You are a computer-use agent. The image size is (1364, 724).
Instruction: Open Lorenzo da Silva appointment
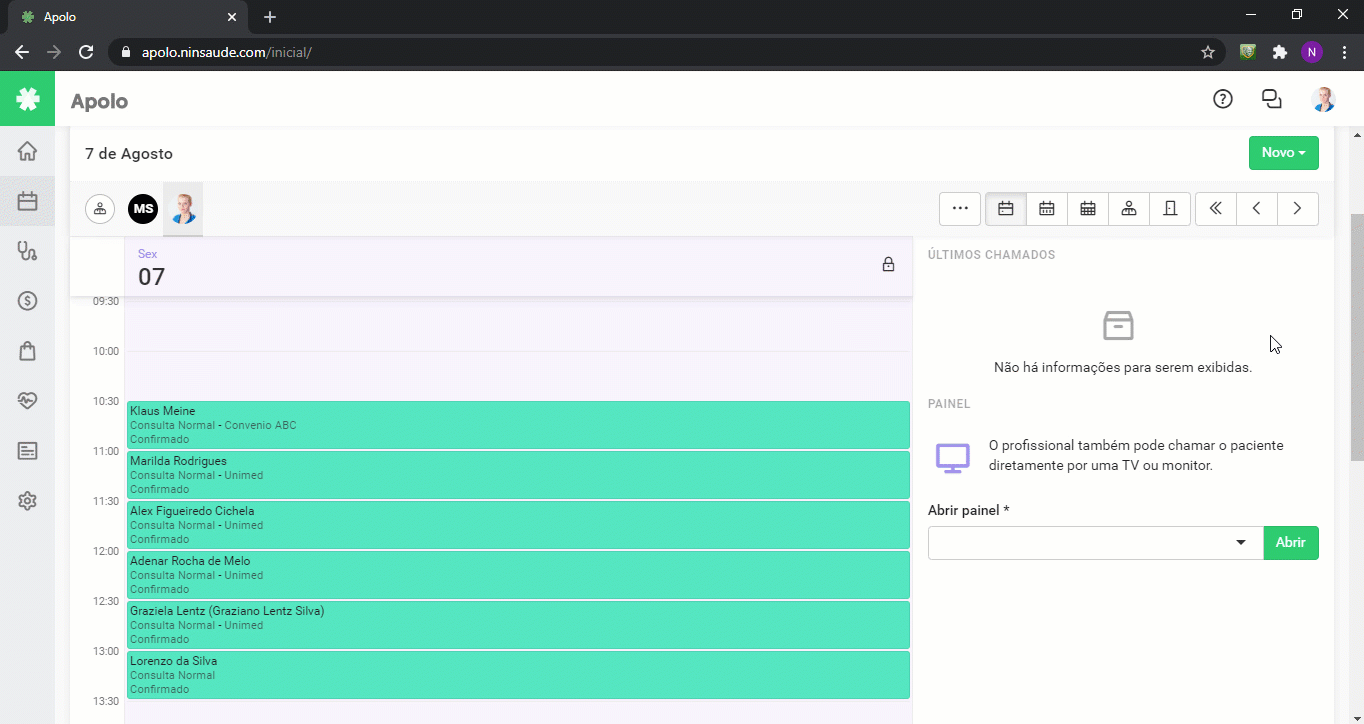point(518,675)
